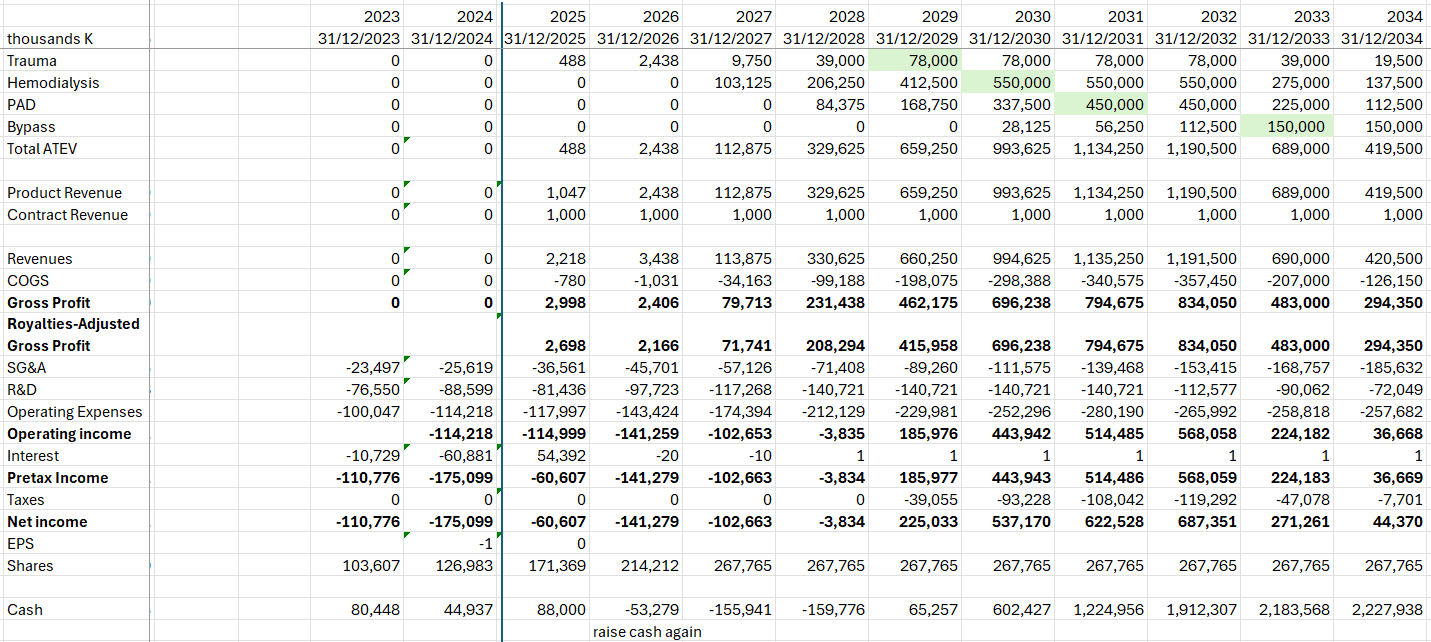Click the green Bypass 150,000 cell for 2033

[1288, 127]
